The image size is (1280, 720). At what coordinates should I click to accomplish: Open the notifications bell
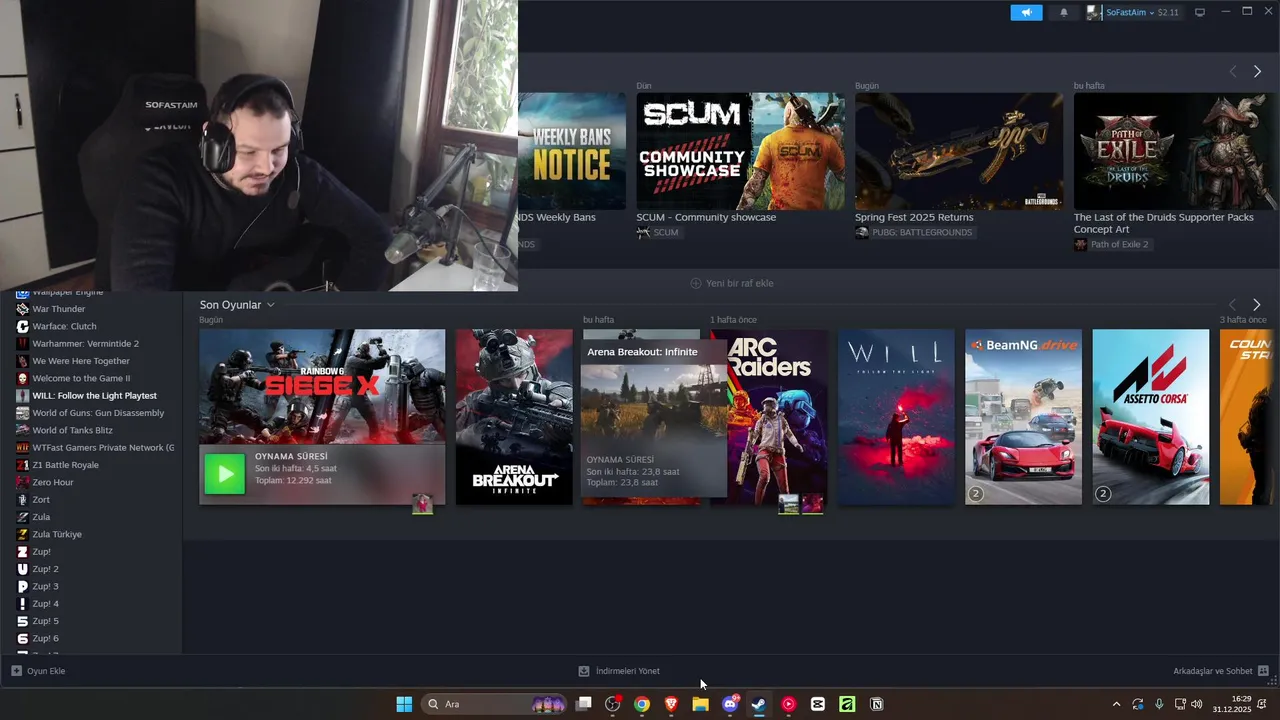pyautogui.click(x=1064, y=13)
